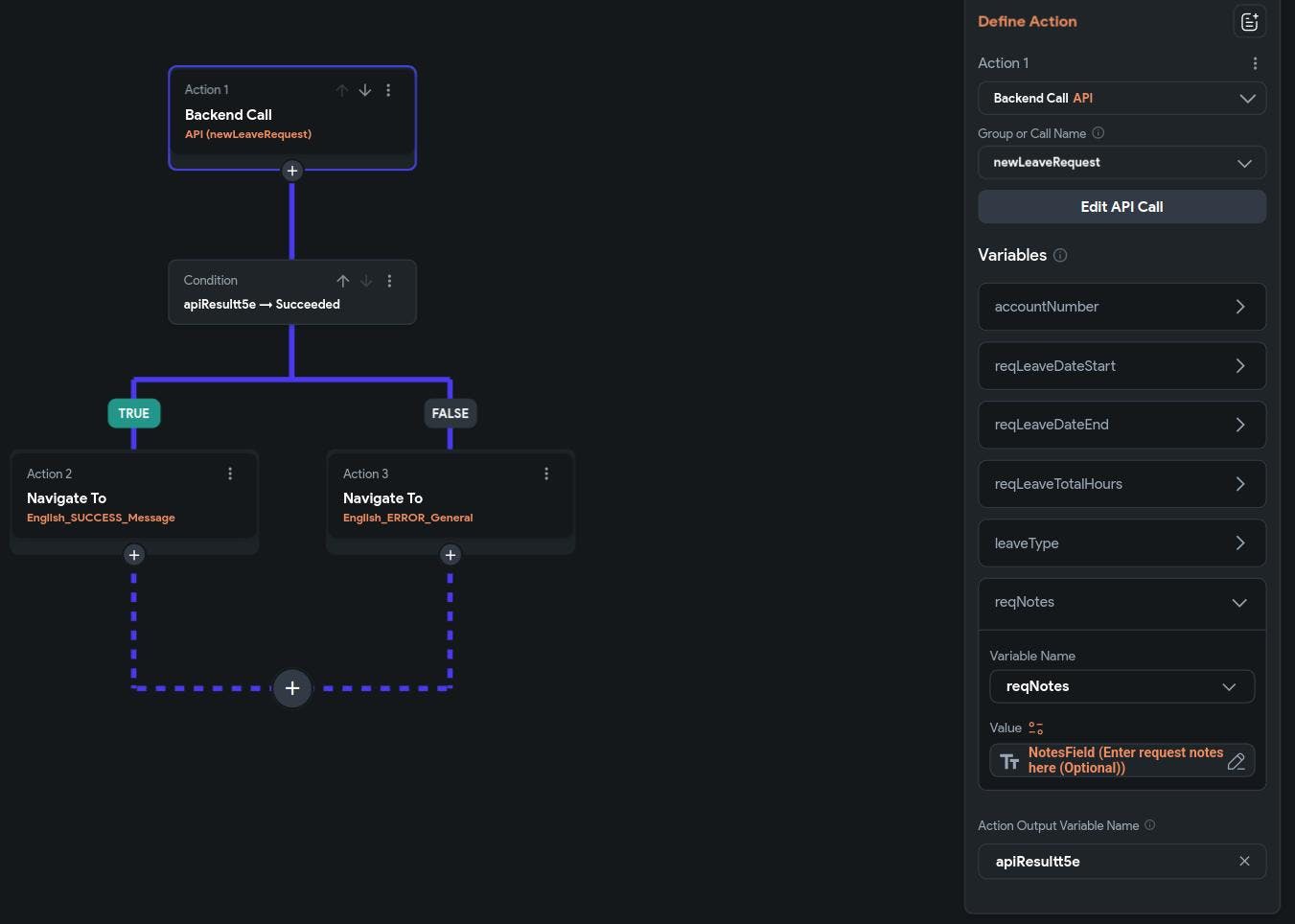Collapse the reqNotes variable section
Screen dimensions: 1295x924
pyautogui.click(x=1238, y=603)
